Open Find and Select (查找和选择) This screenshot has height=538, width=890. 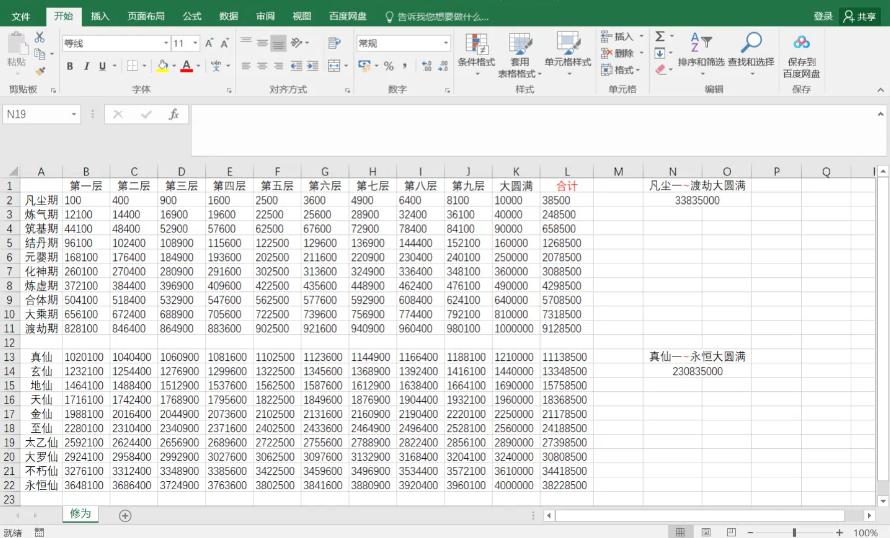pyautogui.click(x=750, y=52)
